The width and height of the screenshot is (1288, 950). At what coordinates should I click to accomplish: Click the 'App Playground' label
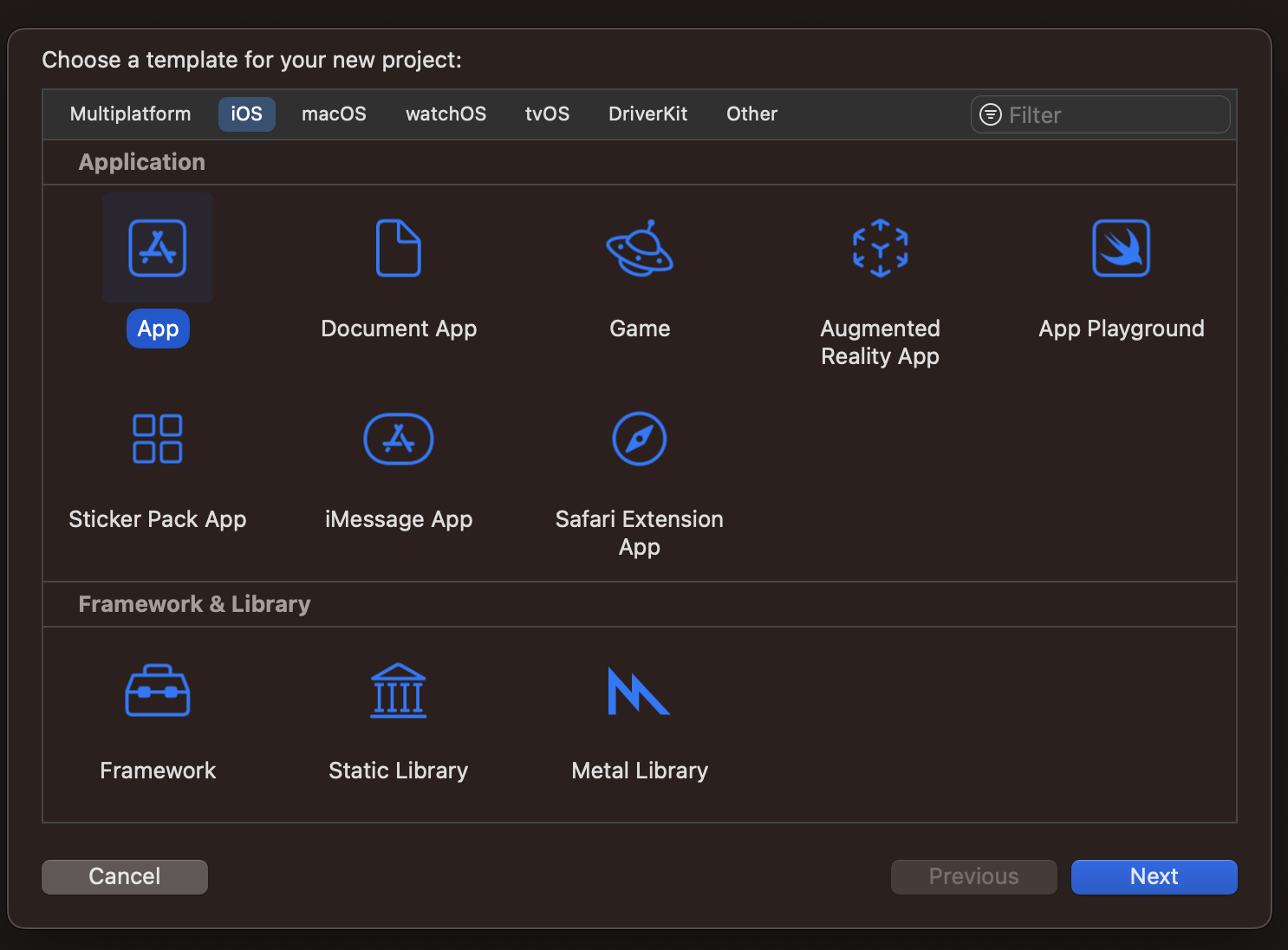pos(1122,329)
